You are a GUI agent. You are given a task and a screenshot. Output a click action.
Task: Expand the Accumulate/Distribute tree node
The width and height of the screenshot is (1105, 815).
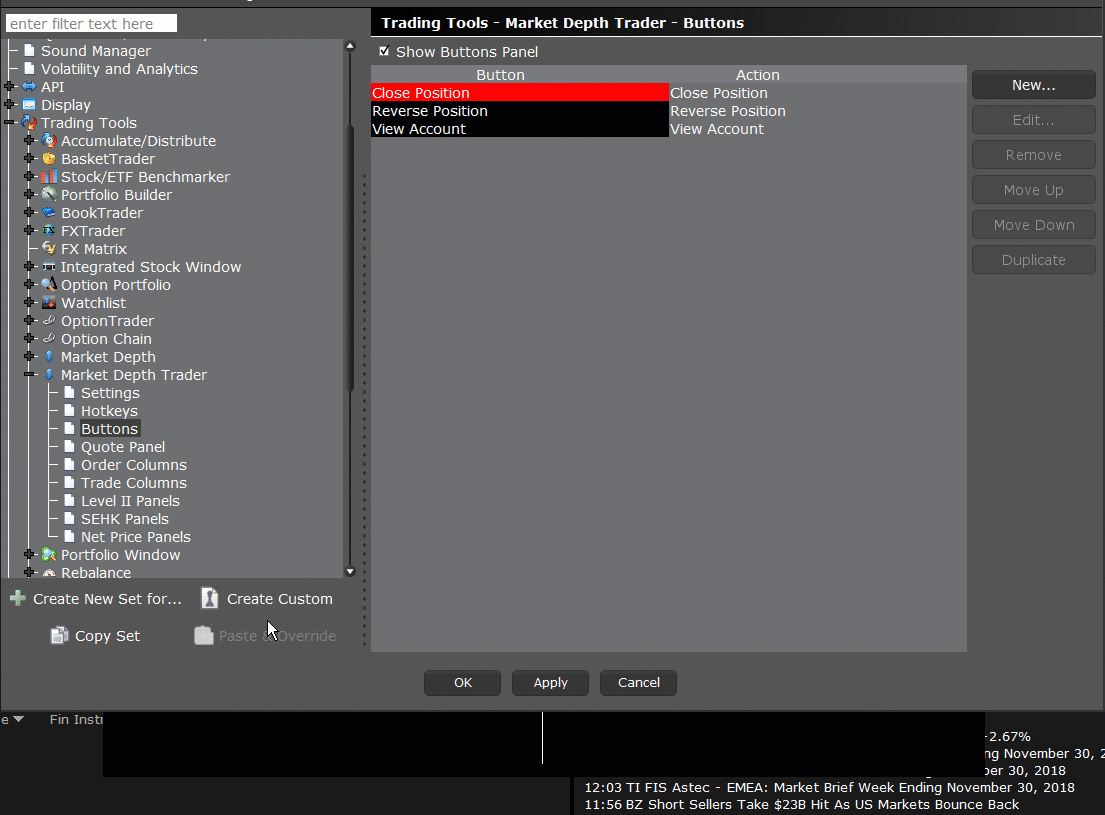pyautogui.click(x=29, y=141)
